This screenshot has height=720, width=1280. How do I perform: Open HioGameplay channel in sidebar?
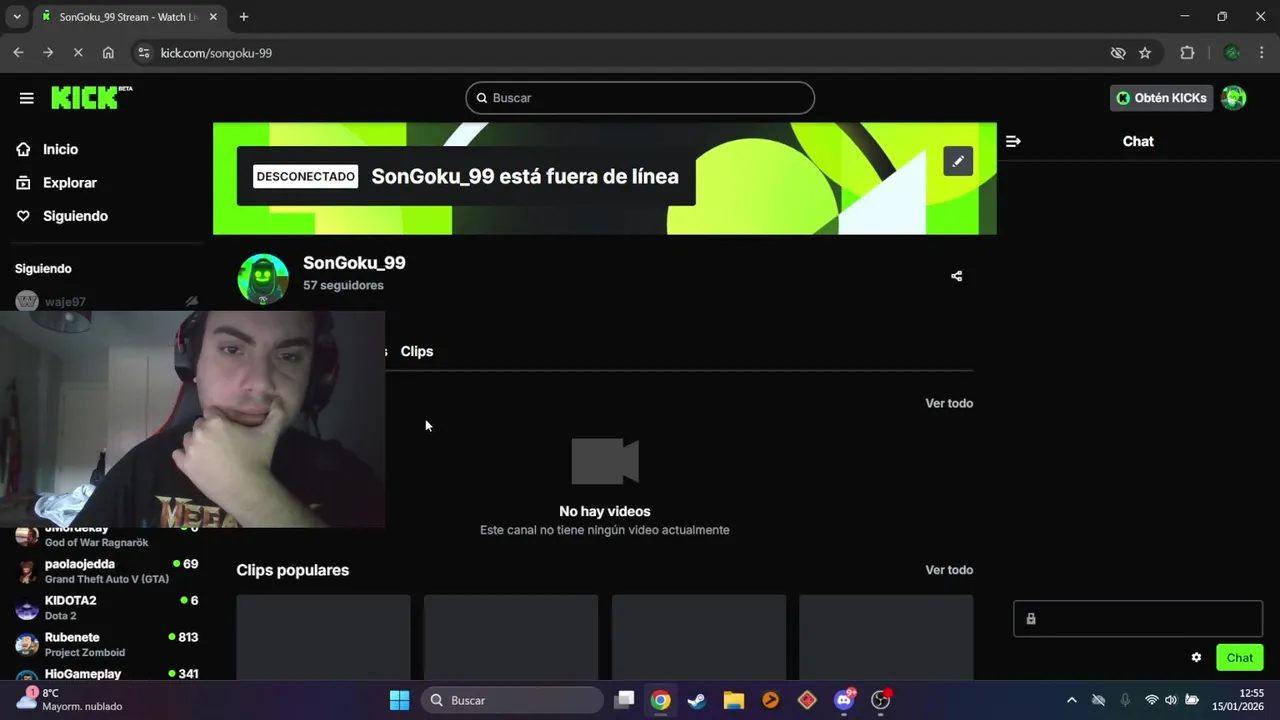click(106, 675)
